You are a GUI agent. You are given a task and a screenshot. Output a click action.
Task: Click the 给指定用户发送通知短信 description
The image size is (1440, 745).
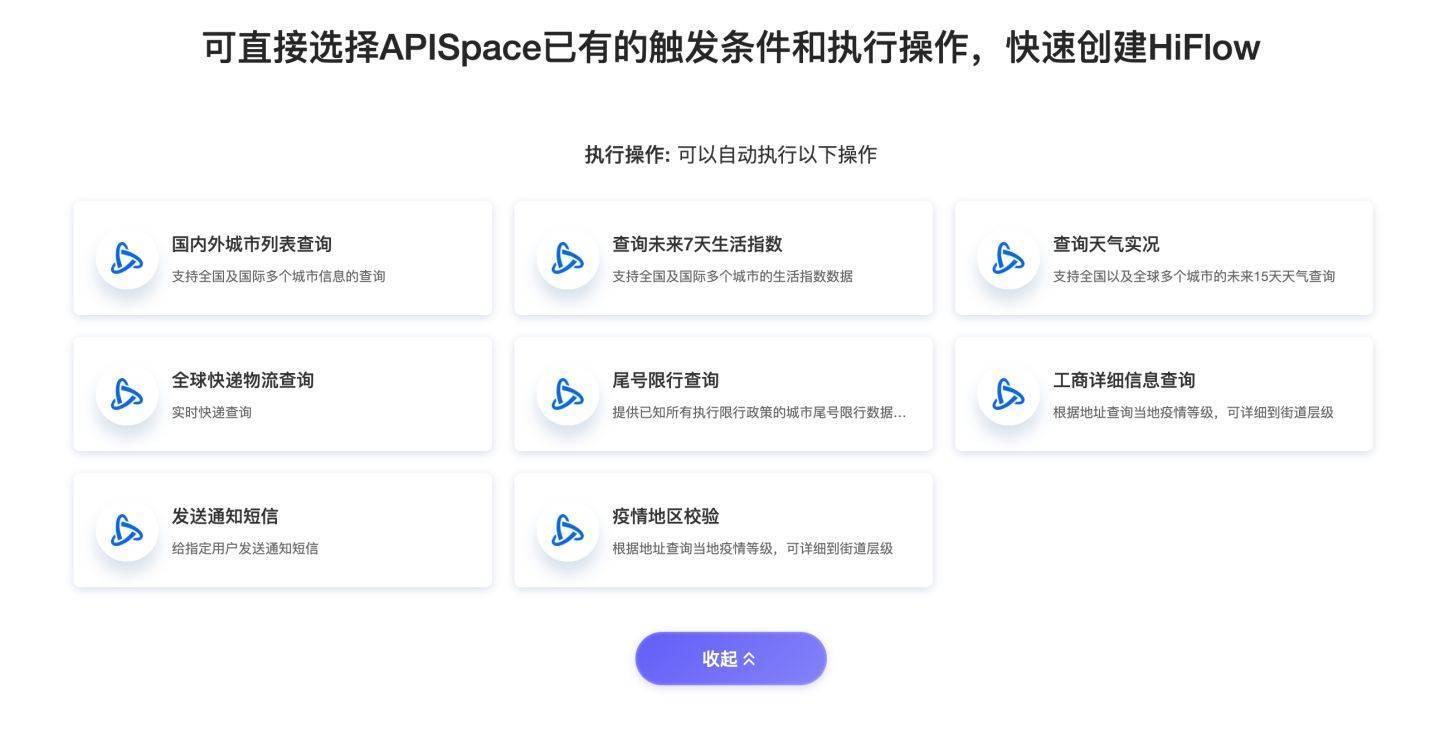pyautogui.click(x=245, y=548)
